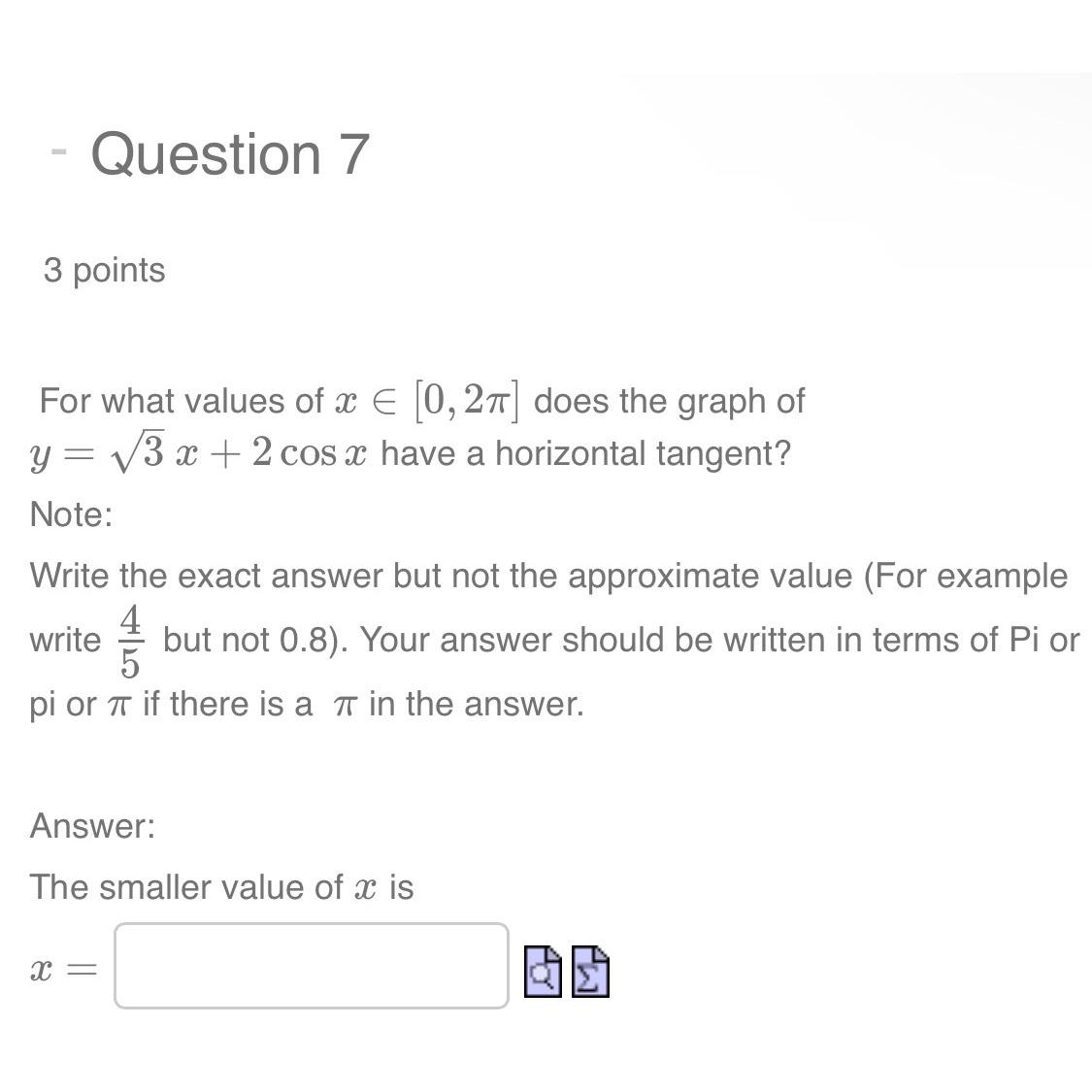The width and height of the screenshot is (1092, 1092).
Task: Select The smaller value of x text
Action: click(221, 886)
